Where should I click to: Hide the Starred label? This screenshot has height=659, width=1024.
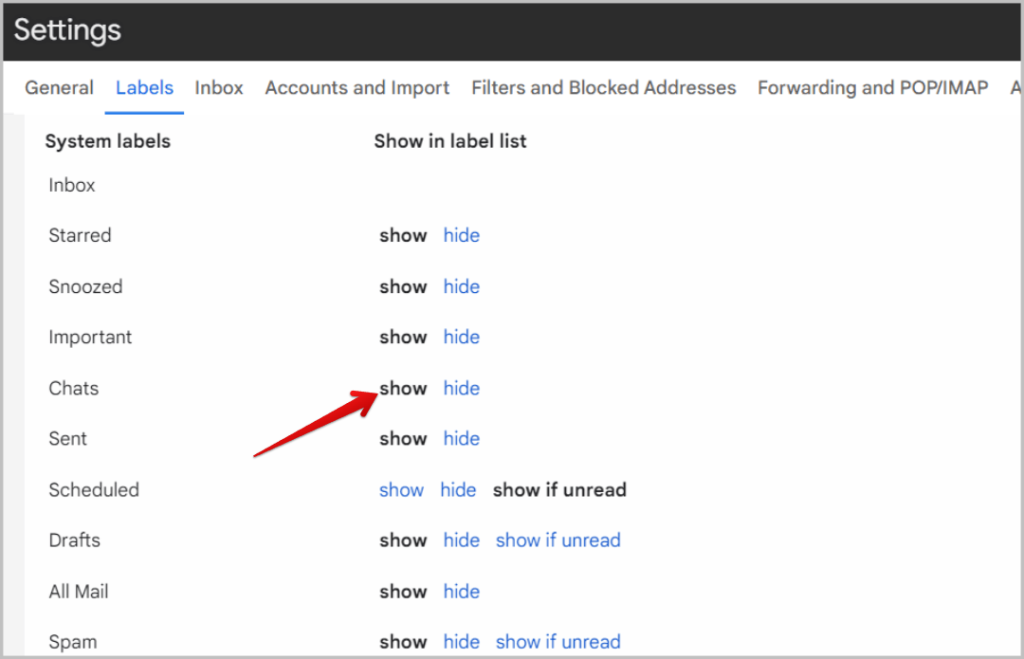tap(462, 235)
